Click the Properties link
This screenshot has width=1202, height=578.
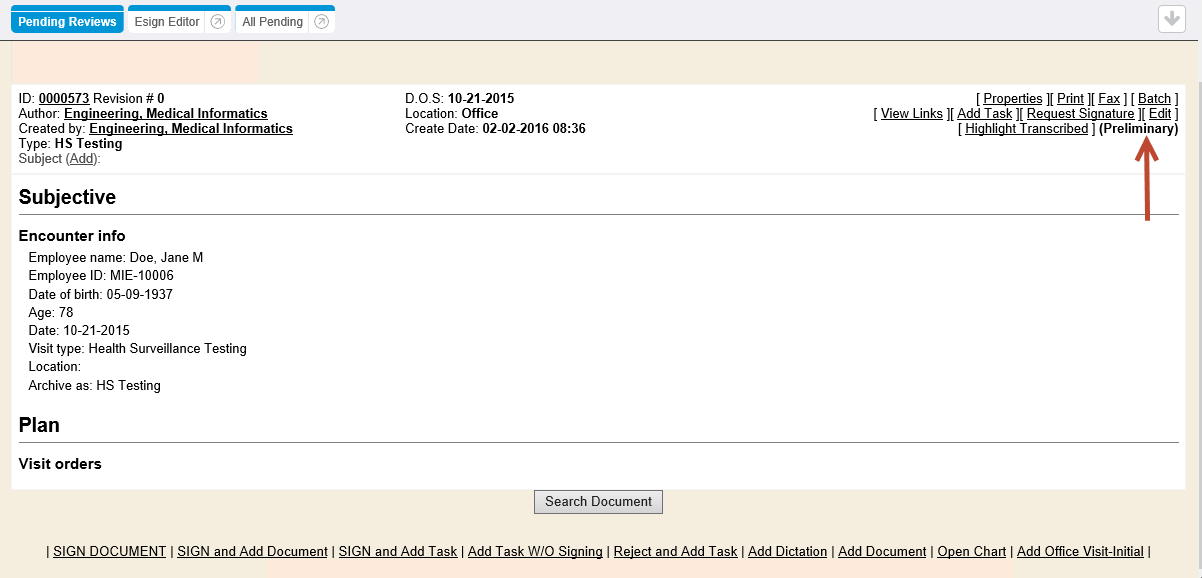tap(1012, 99)
